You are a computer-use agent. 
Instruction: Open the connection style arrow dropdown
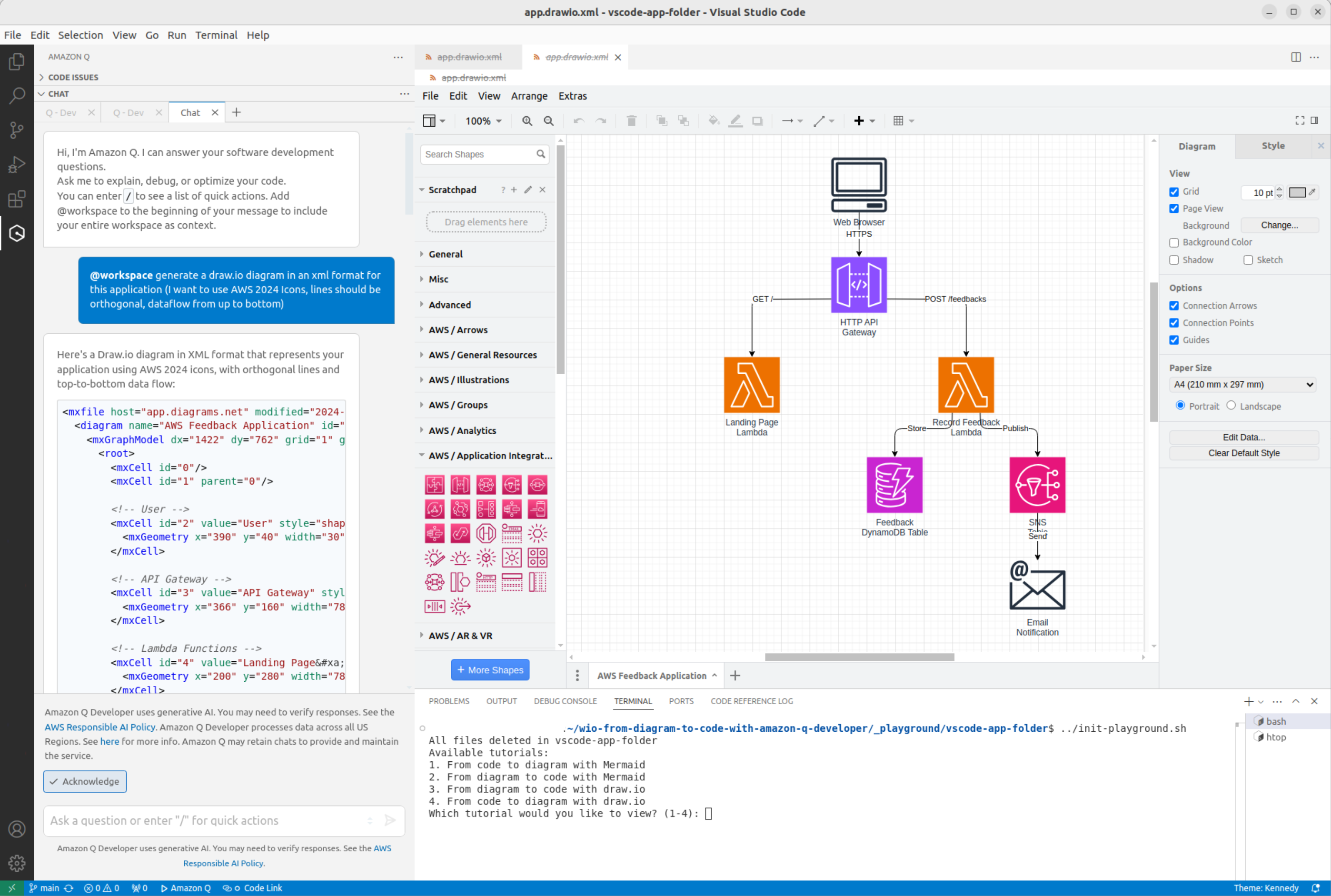792,120
